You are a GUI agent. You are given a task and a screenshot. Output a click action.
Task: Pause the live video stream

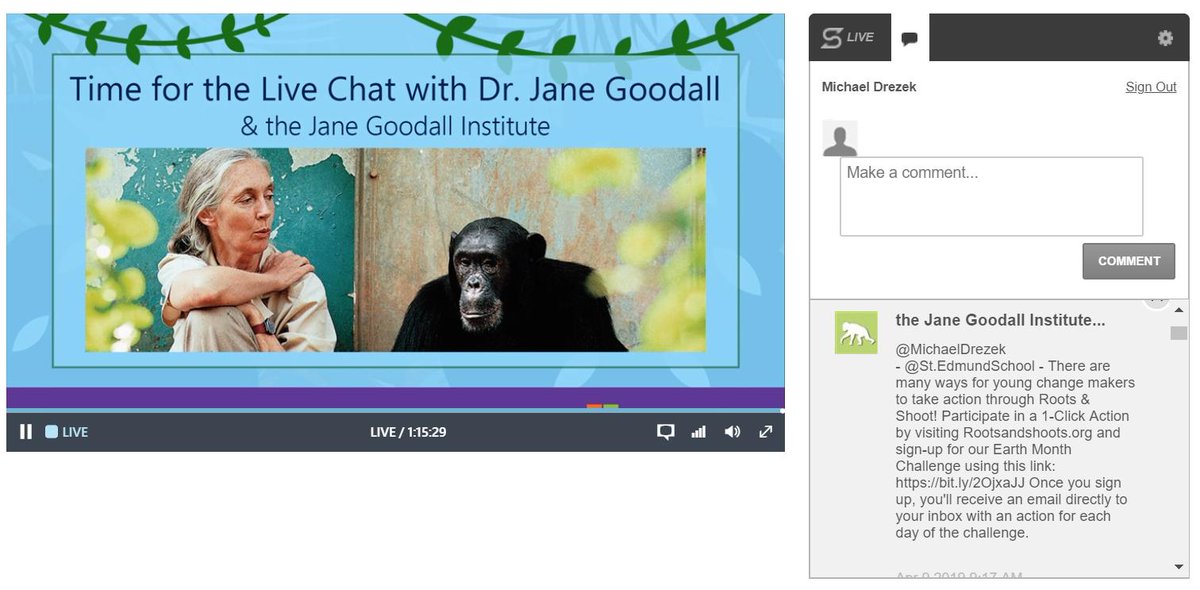(x=26, y=432)
